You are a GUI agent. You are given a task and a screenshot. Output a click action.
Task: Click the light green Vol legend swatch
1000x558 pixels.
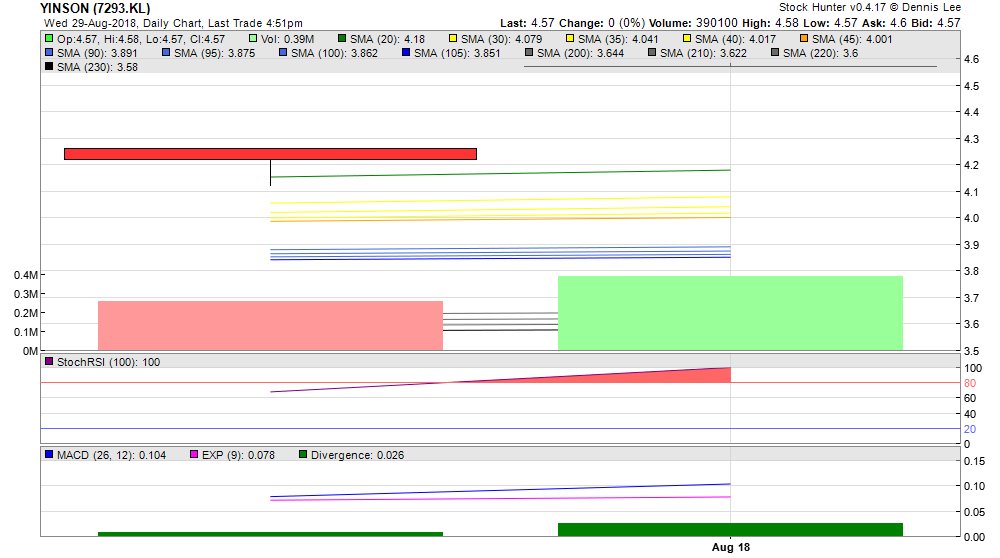[x=254, y=39]
